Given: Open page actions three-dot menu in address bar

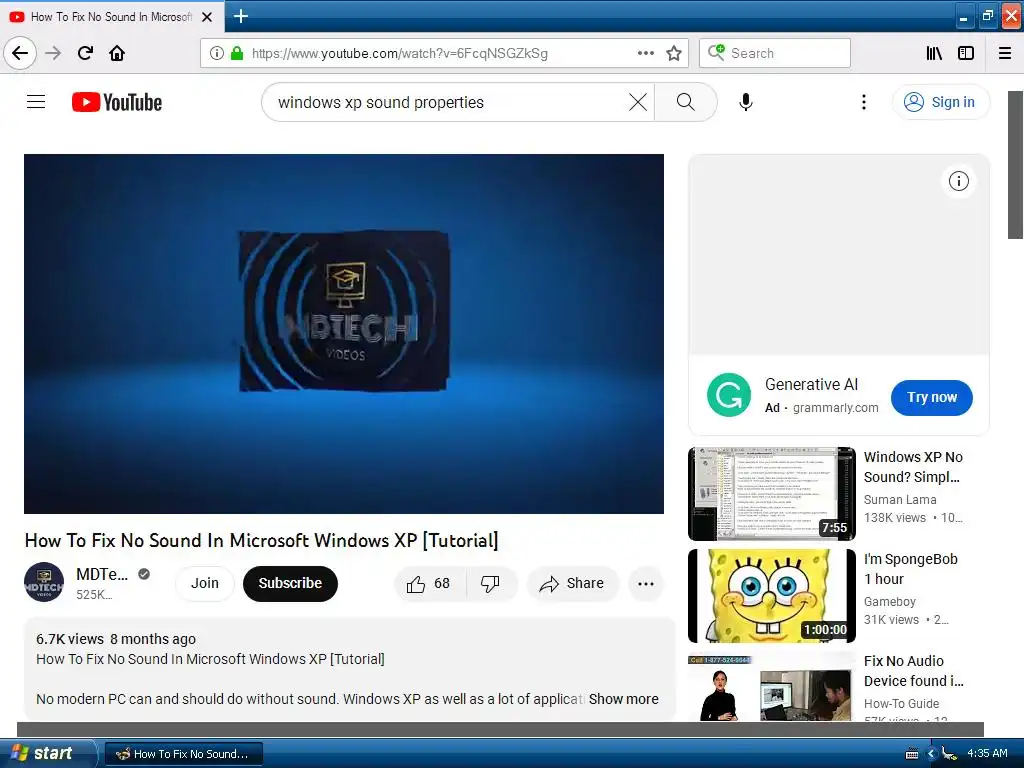Looking at the screenshot, I should pyautogui.click(x=645, y=54).
